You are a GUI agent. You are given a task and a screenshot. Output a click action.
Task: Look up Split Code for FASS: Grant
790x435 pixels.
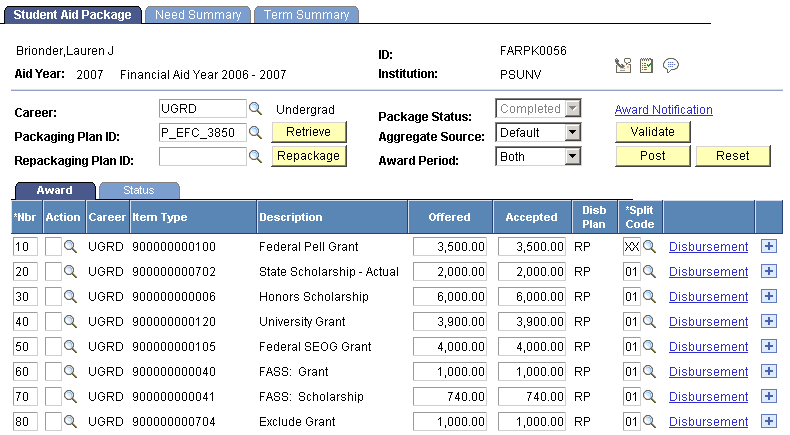649,371
